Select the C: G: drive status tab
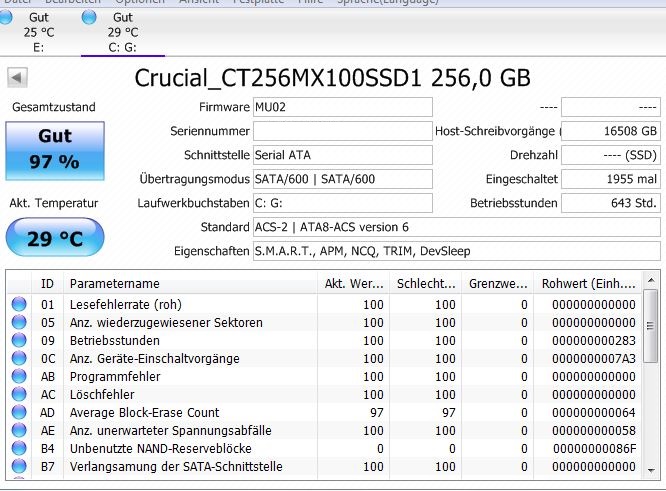Image resolution: width=666 pixels, height=491 pixels. (123, 32)
